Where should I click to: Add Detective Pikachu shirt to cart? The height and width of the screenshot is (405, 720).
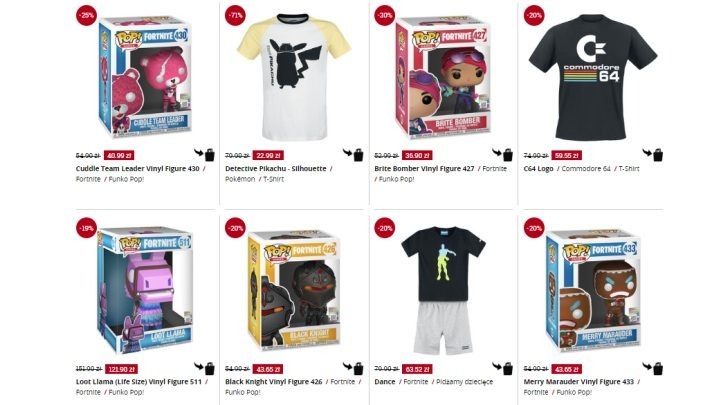click(x=354, y=154)
